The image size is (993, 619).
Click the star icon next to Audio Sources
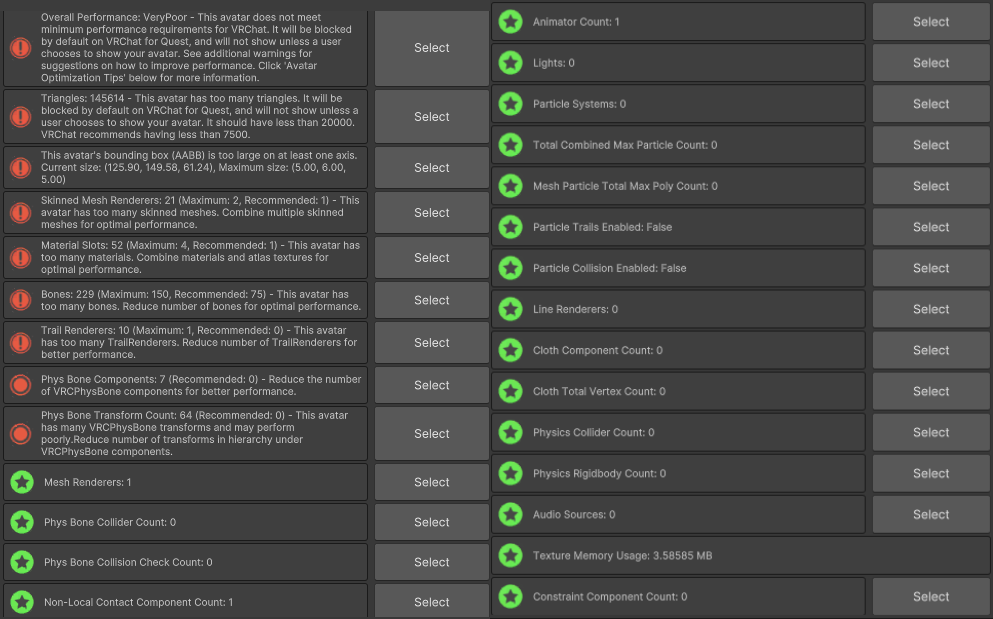(x=511, y=514)
